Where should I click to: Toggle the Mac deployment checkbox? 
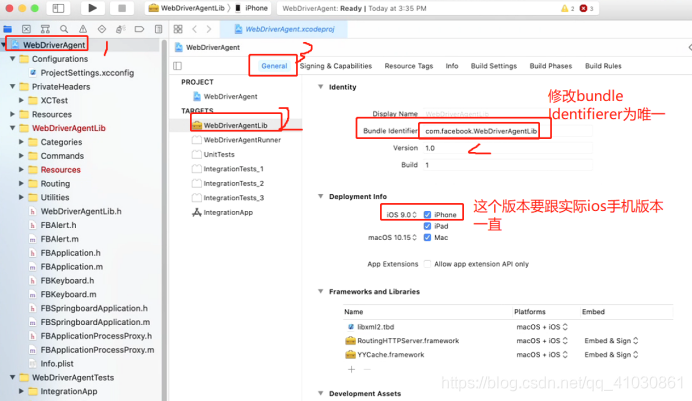point(427,237)
